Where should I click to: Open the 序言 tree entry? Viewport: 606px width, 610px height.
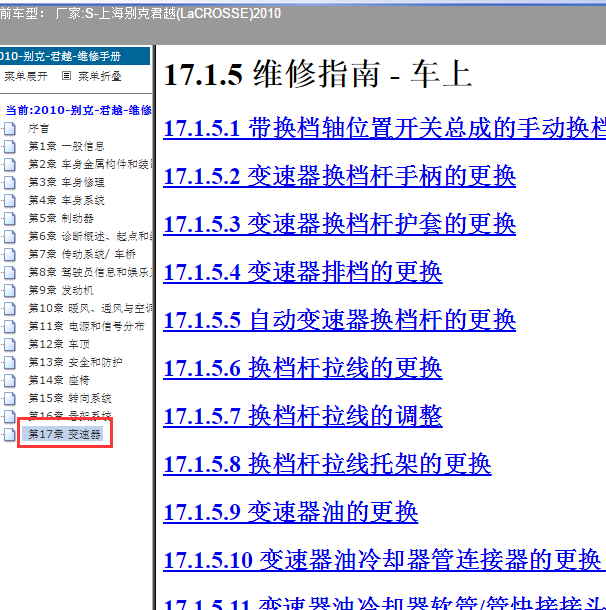[x=38, y=128]
